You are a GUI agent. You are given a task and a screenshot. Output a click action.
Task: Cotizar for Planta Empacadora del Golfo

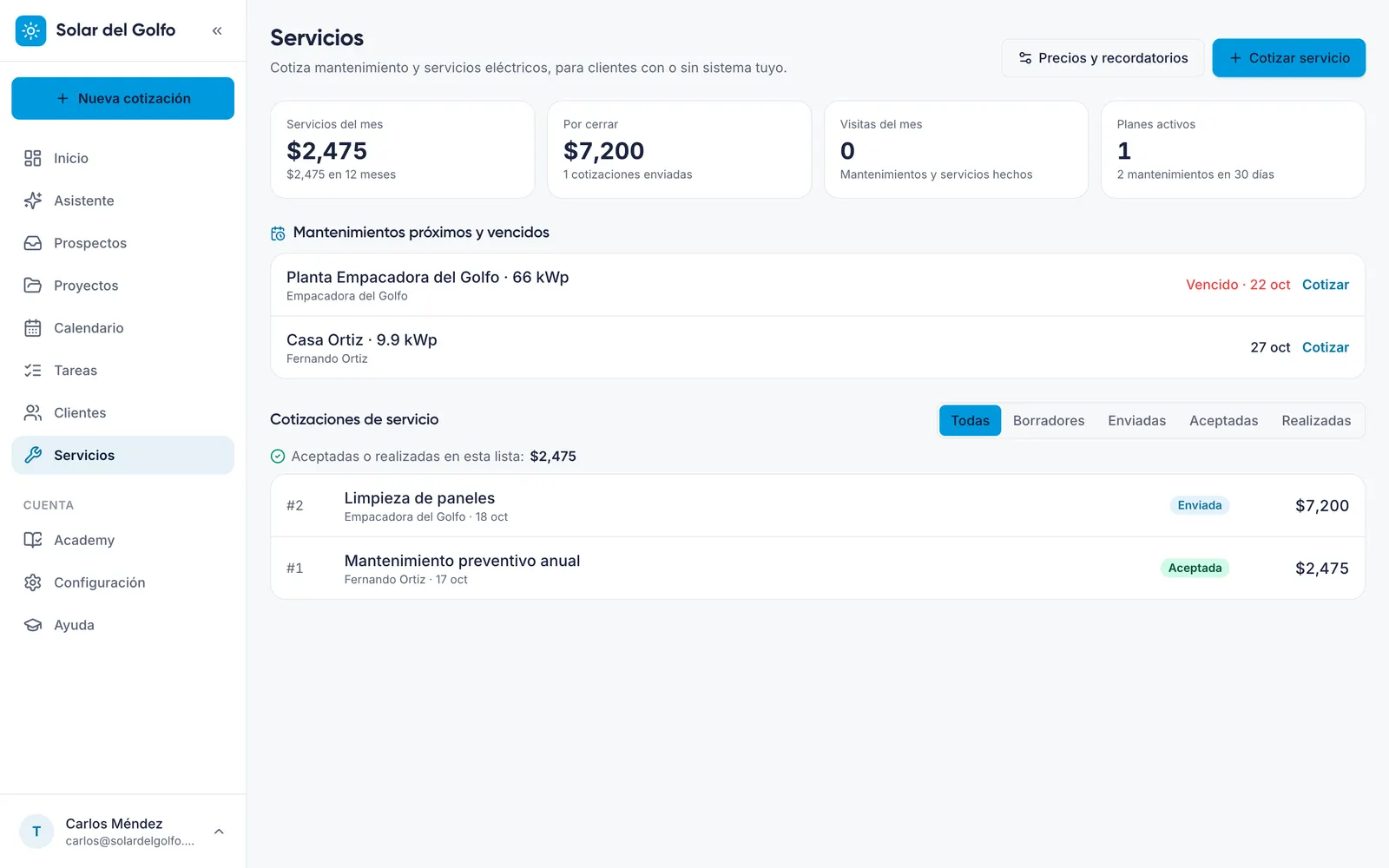point(1325,285)
